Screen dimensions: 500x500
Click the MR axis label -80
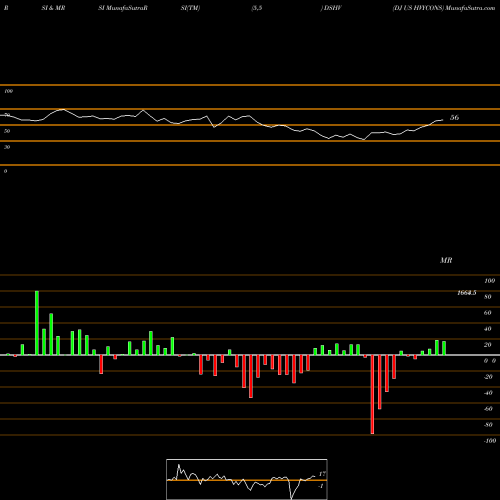[488, 425]
